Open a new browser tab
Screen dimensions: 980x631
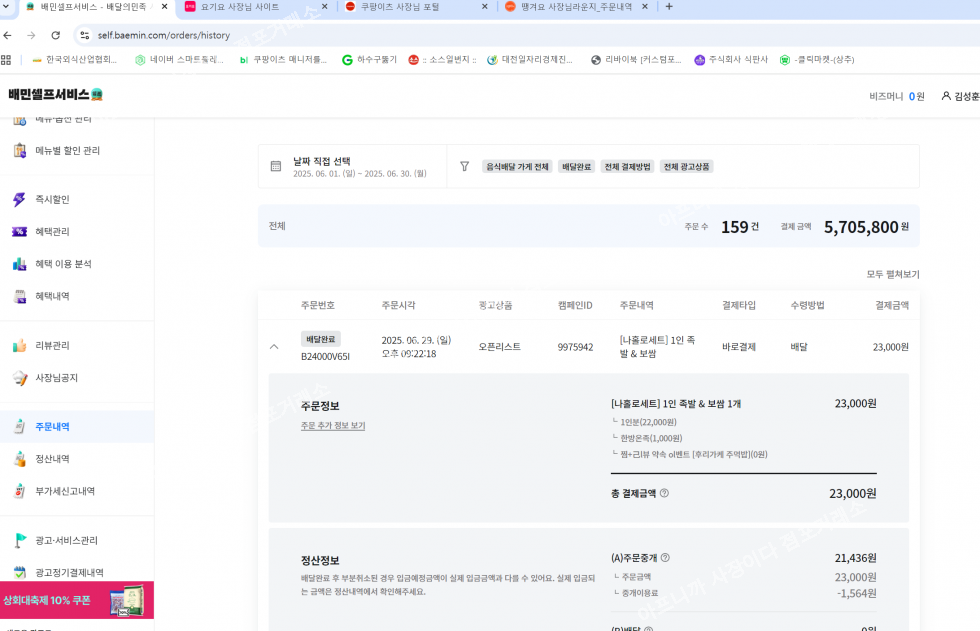[x=669, y=7]
